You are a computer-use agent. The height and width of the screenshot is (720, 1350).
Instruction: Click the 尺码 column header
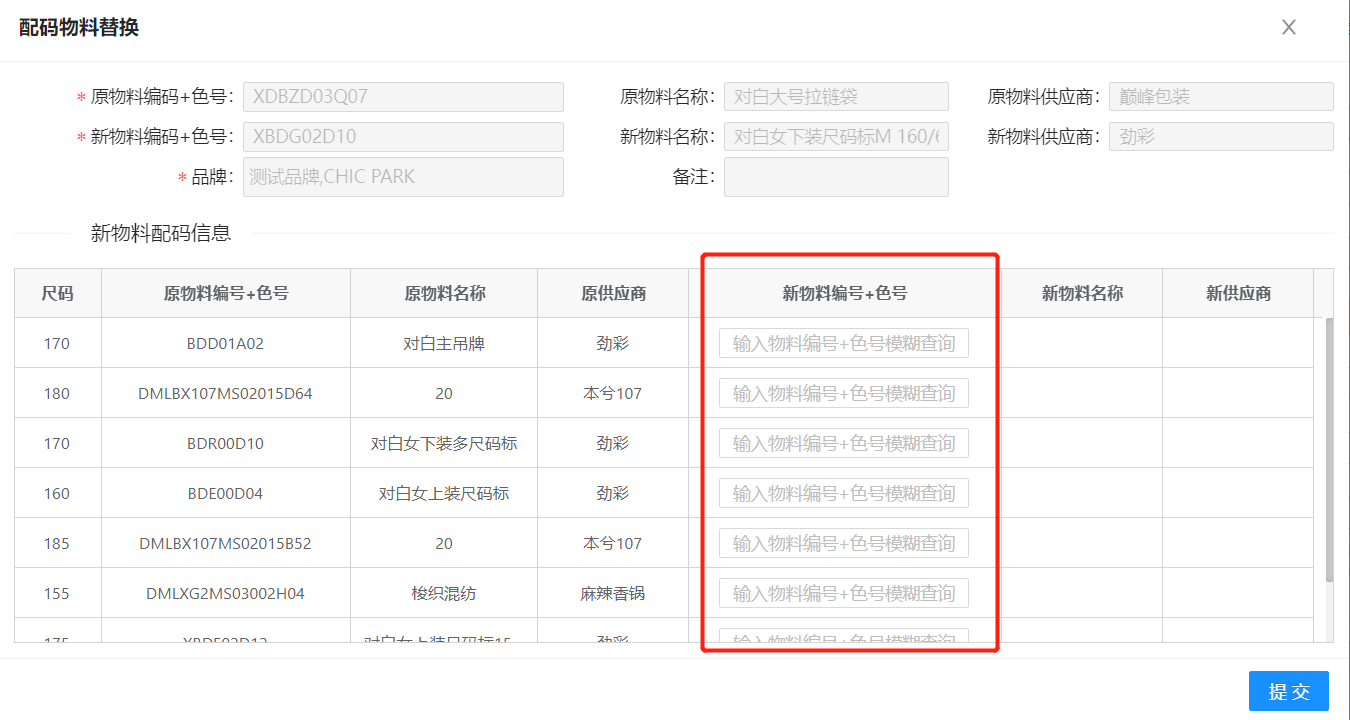tap(57, 294)
